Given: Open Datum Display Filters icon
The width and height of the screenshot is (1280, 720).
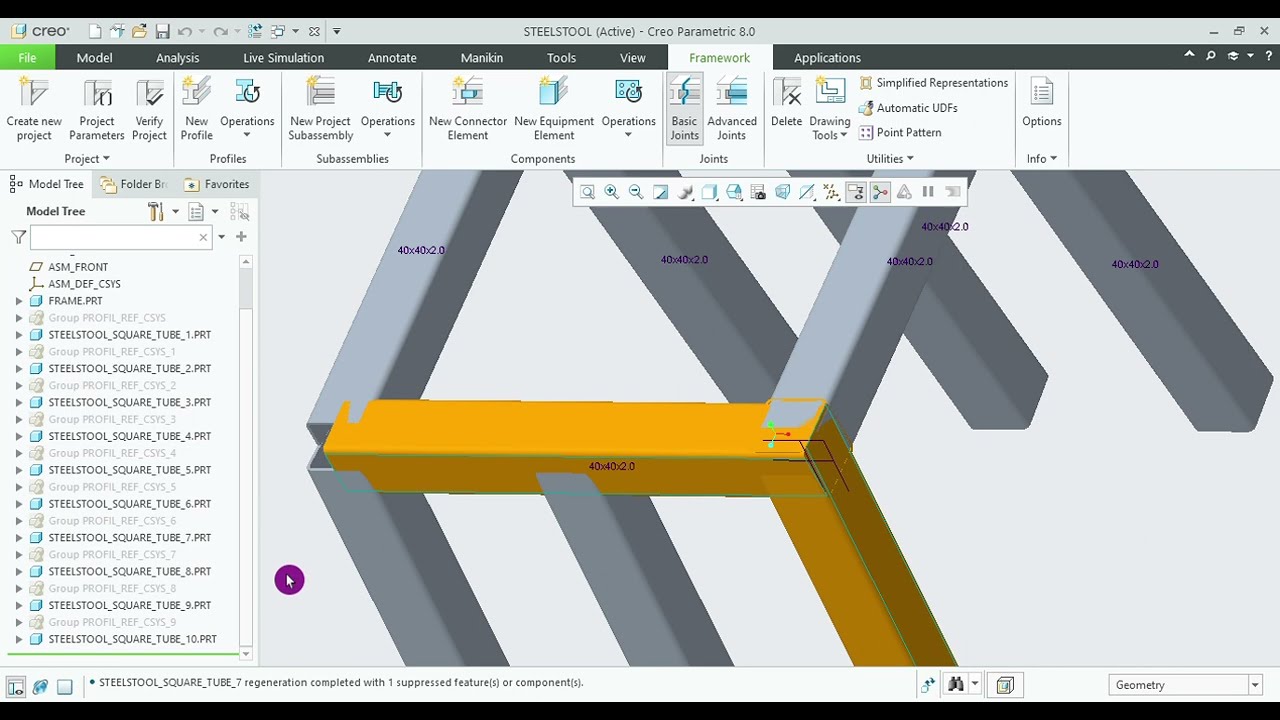Looking at the screenshot, I should pyautogui.click(x=831, y=192).
